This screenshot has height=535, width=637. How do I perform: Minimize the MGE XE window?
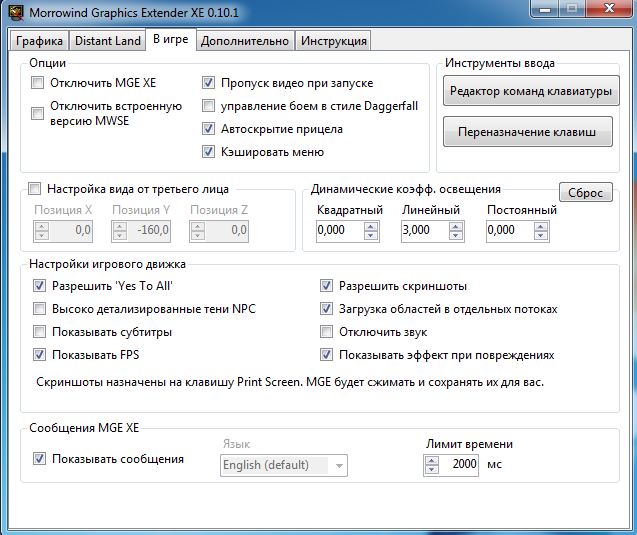[544, 9]
